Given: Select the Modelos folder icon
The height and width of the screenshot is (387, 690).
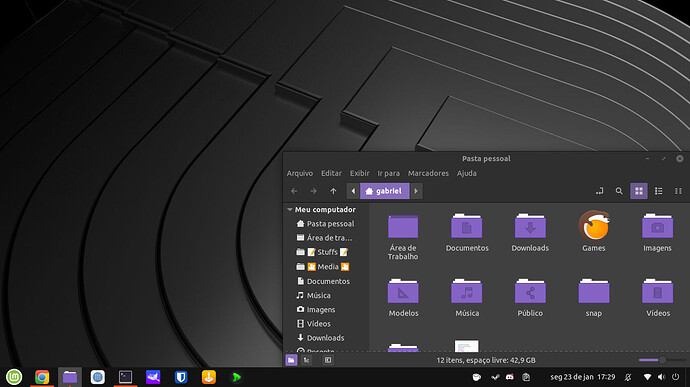Looking at the screenshot, I should [403, 291].
